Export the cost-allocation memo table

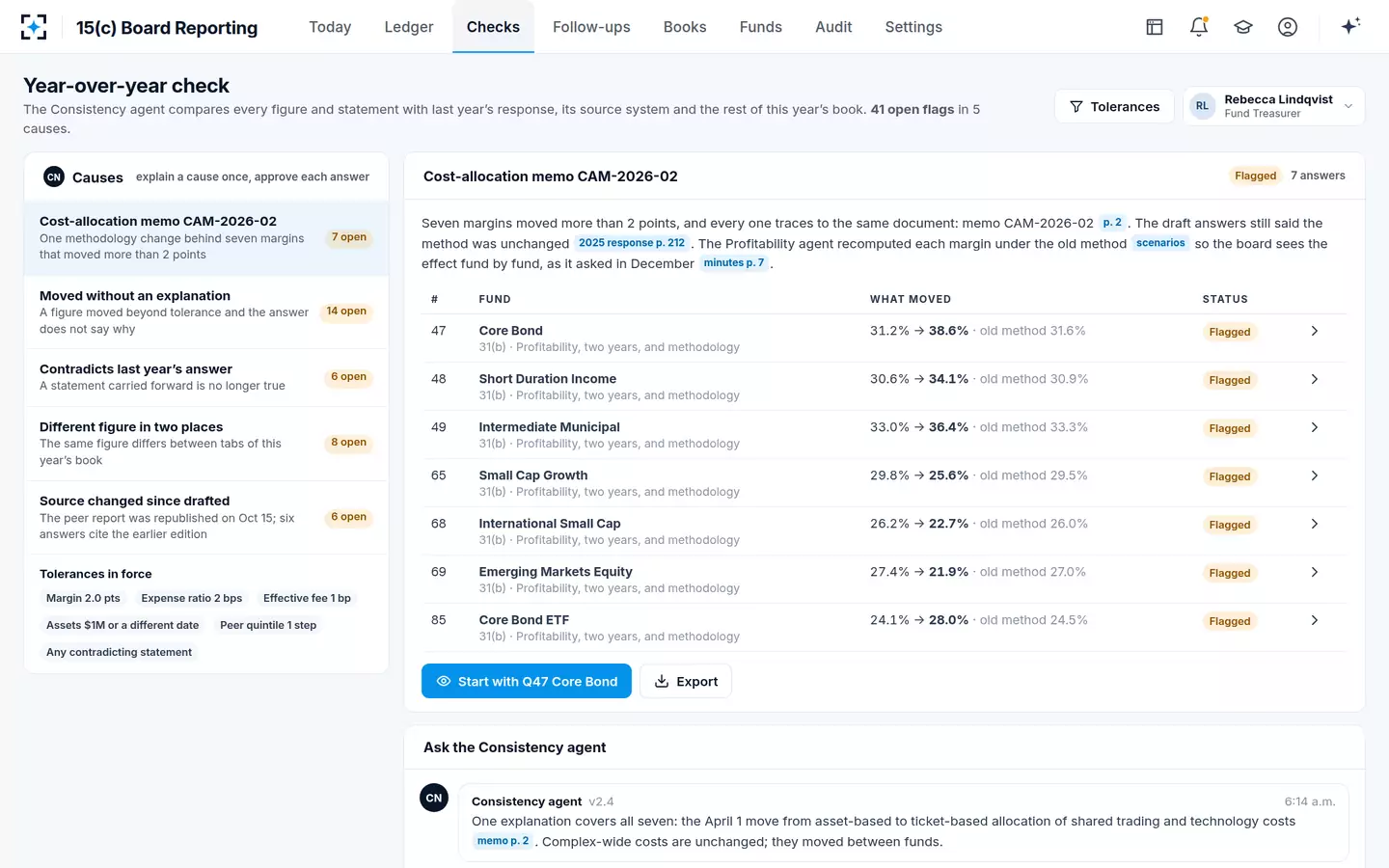(686, 681)
